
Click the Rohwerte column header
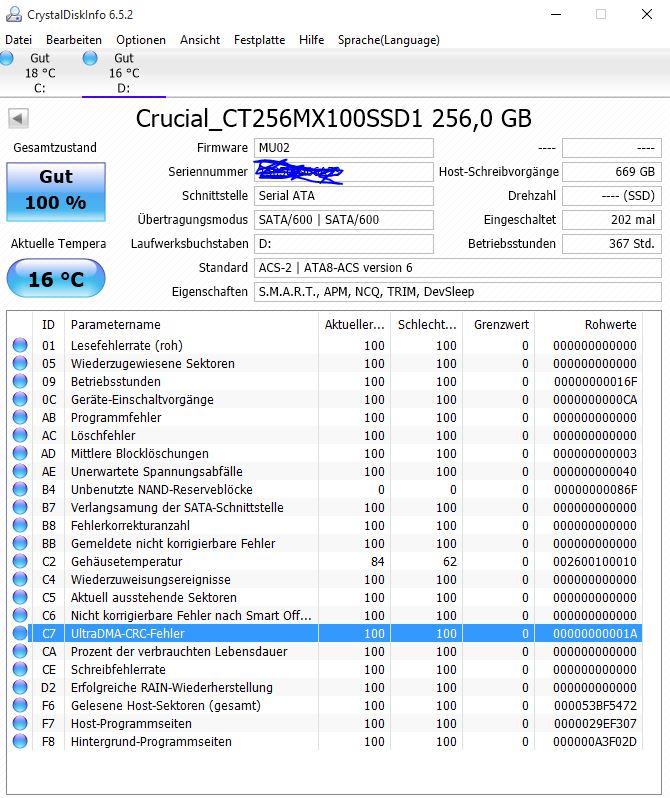pyautogui.click(x=588, y=325)
